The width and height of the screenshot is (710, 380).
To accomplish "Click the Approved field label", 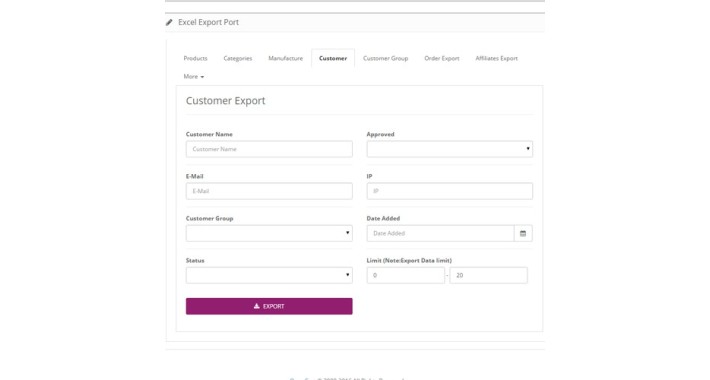I will coord(380,135).
